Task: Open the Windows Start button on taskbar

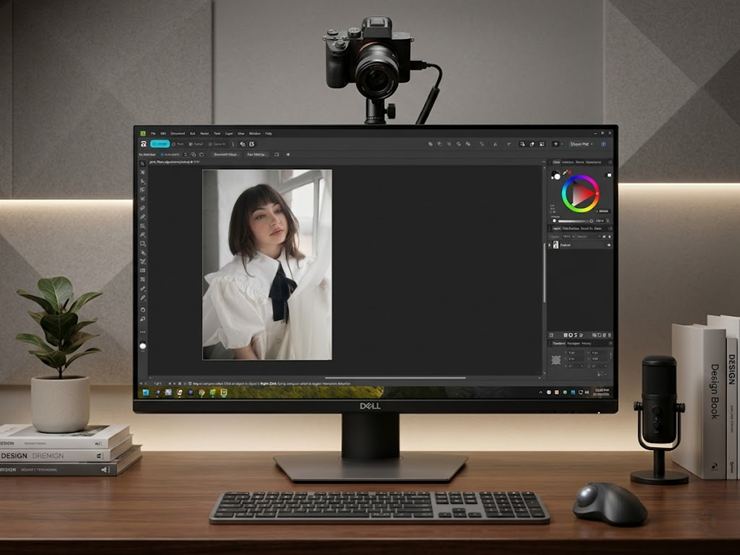Action: coord(145,392)
